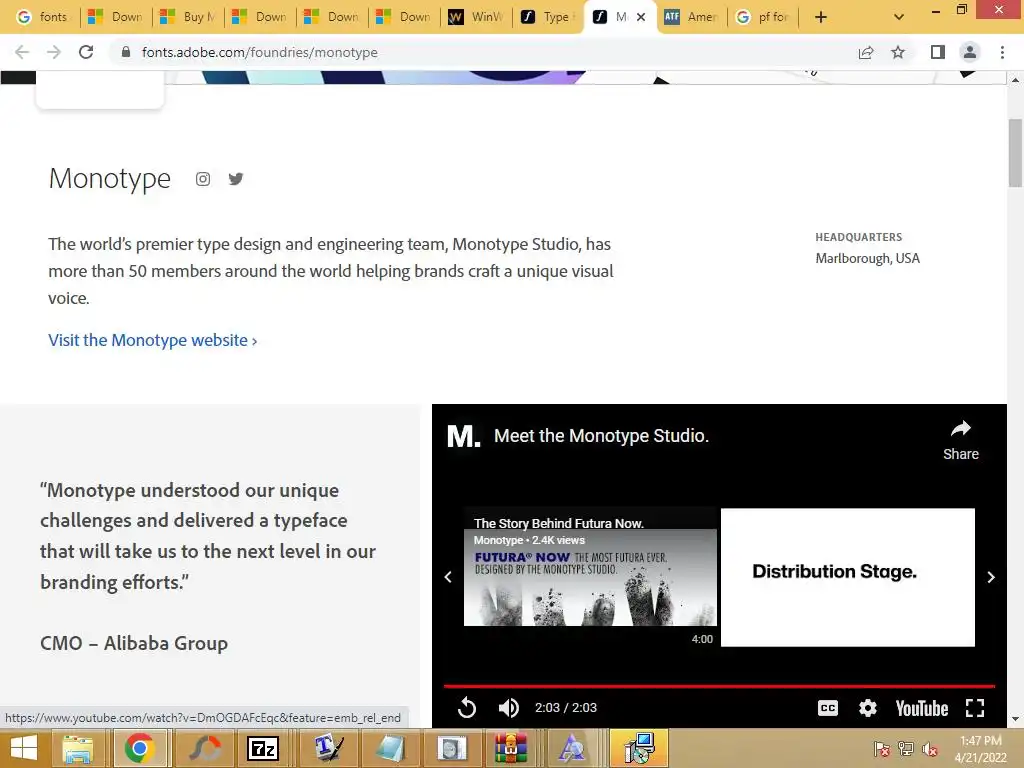The width and height of the screenshot is (1024, 768).
Task: Click the Action Center flag icon
Action: click(x=881, y=748)
